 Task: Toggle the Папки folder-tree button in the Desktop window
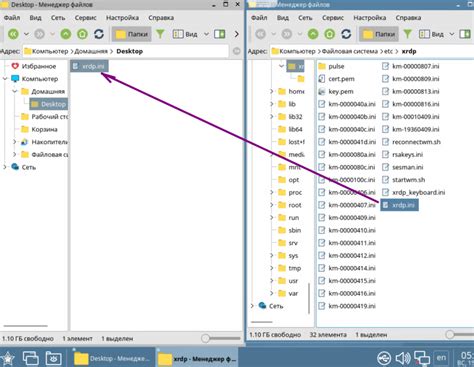coord(131,34)
